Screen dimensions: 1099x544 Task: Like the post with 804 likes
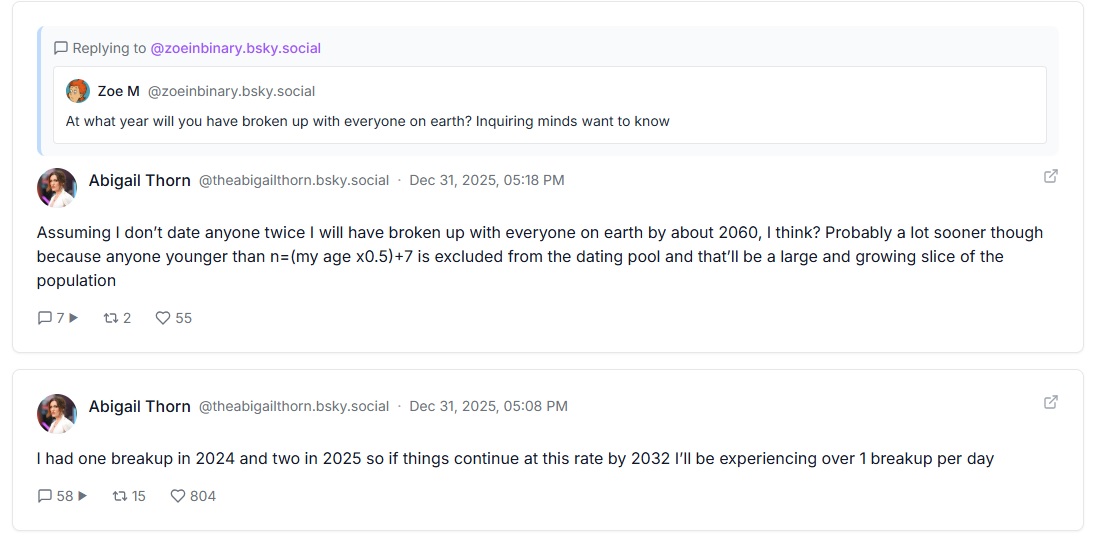[x=178, y=496]
